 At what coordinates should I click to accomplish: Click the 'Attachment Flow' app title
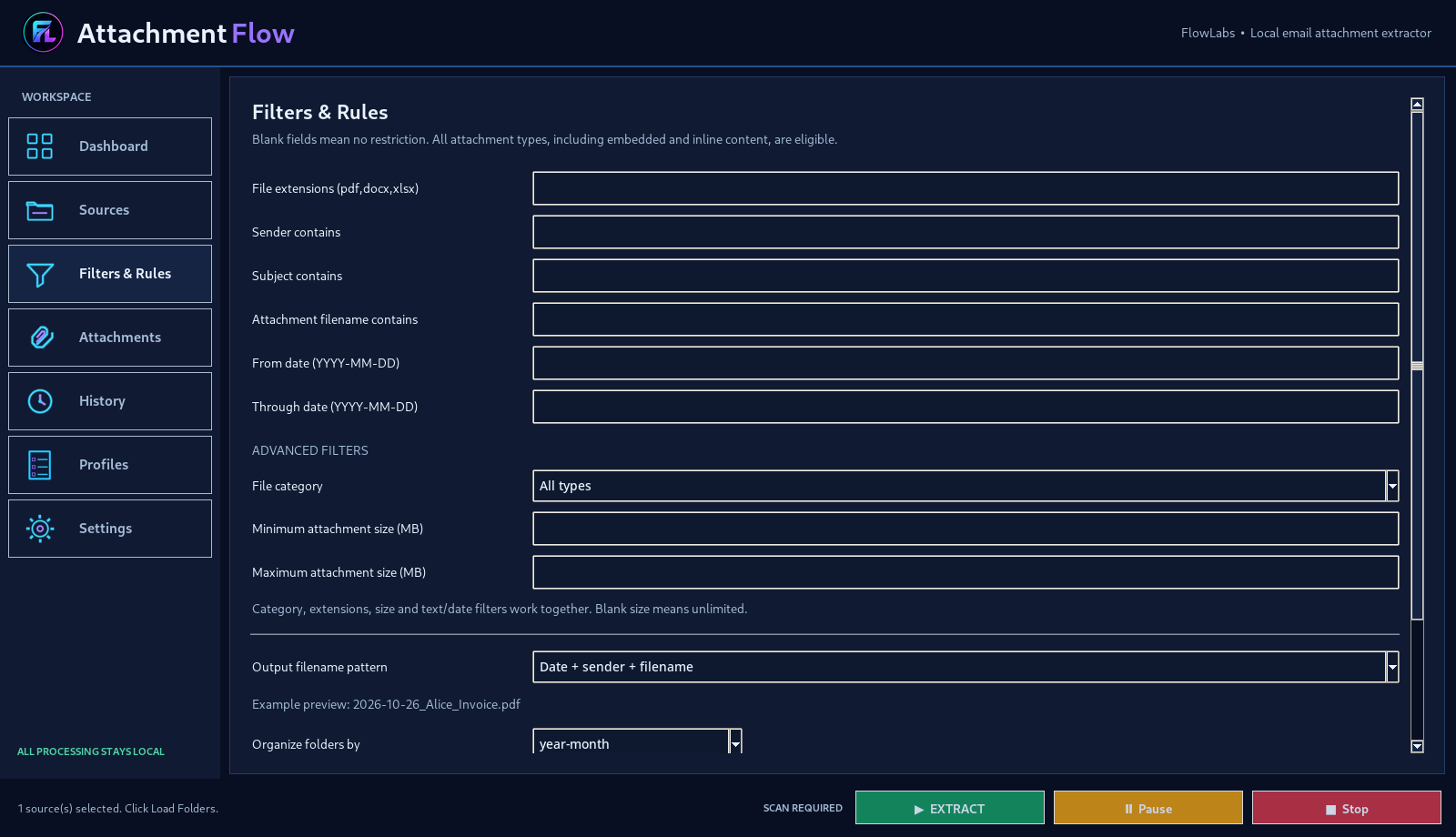pyautogui.click(x=186, y=33)
